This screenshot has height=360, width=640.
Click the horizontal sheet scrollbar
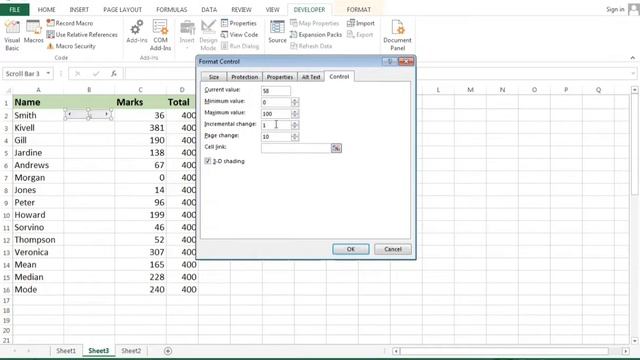click(504, 351)
